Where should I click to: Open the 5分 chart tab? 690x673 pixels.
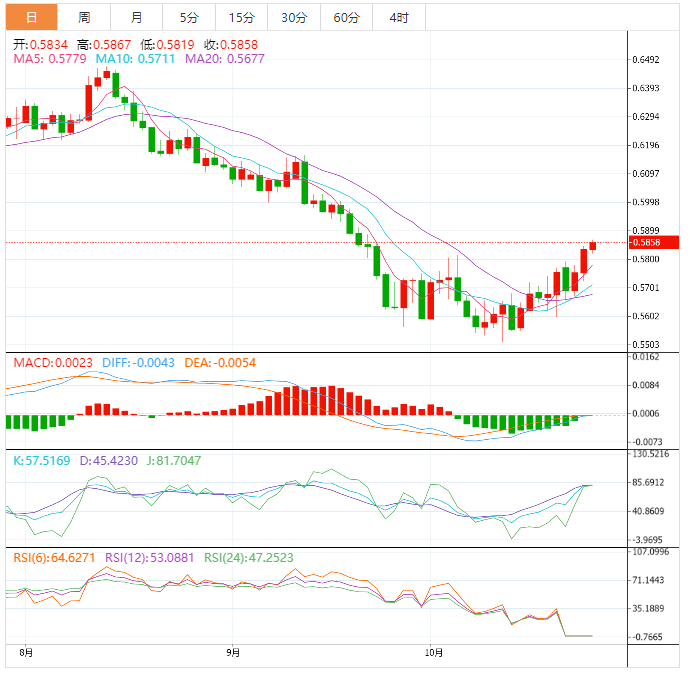[189, 17]
